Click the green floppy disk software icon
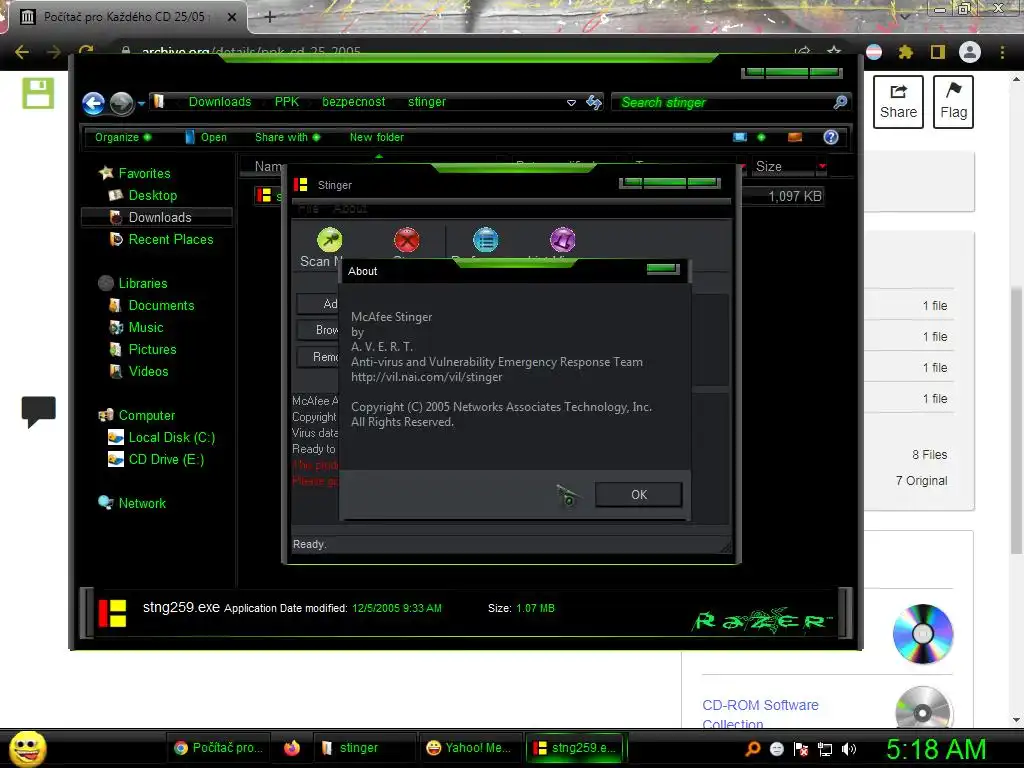Image resolution: width=1024 pixels, height=768 pixels. 38,93
